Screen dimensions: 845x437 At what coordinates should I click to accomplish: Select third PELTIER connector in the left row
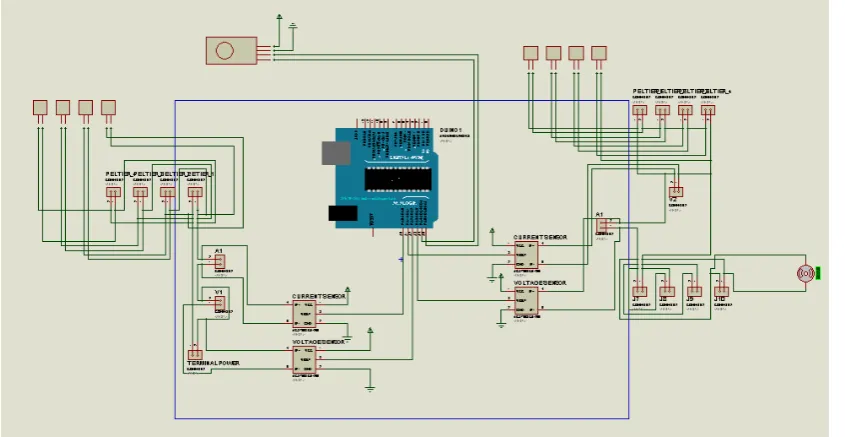(168, 192)
